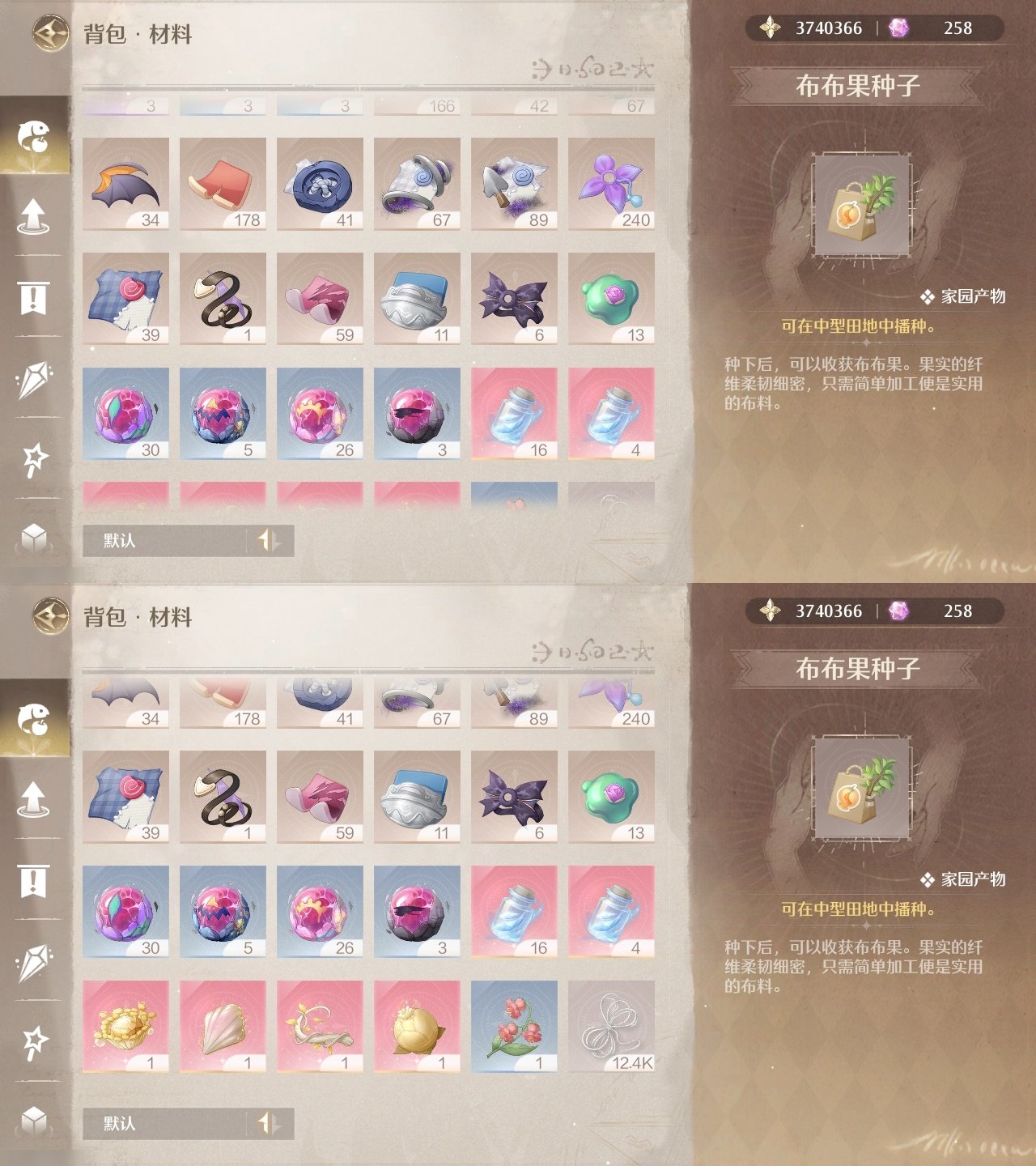Go back using the round arrow beside the upper 背包
Viewport: 1036px width, 1166px height.
coord(50,34)
